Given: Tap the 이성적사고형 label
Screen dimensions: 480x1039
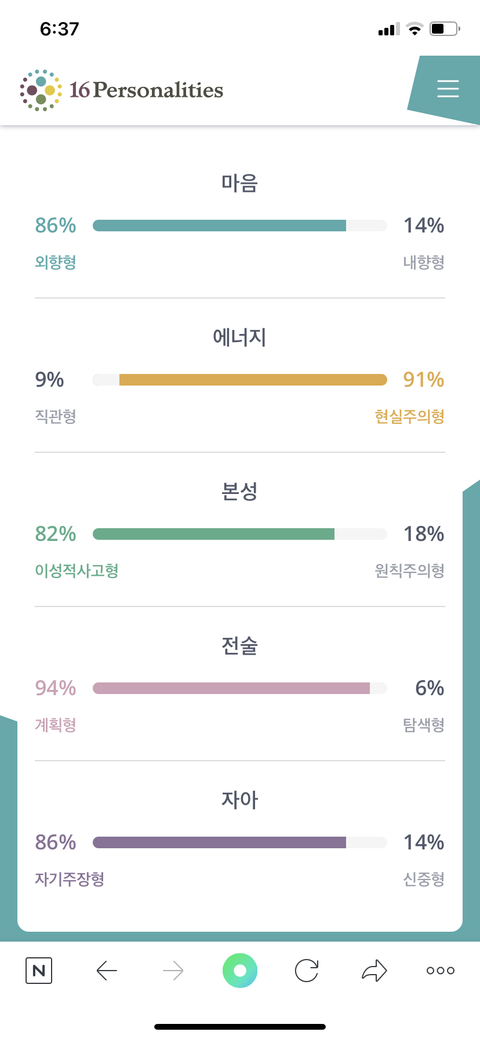Looking at the screenshot, I should pos(77,571).
